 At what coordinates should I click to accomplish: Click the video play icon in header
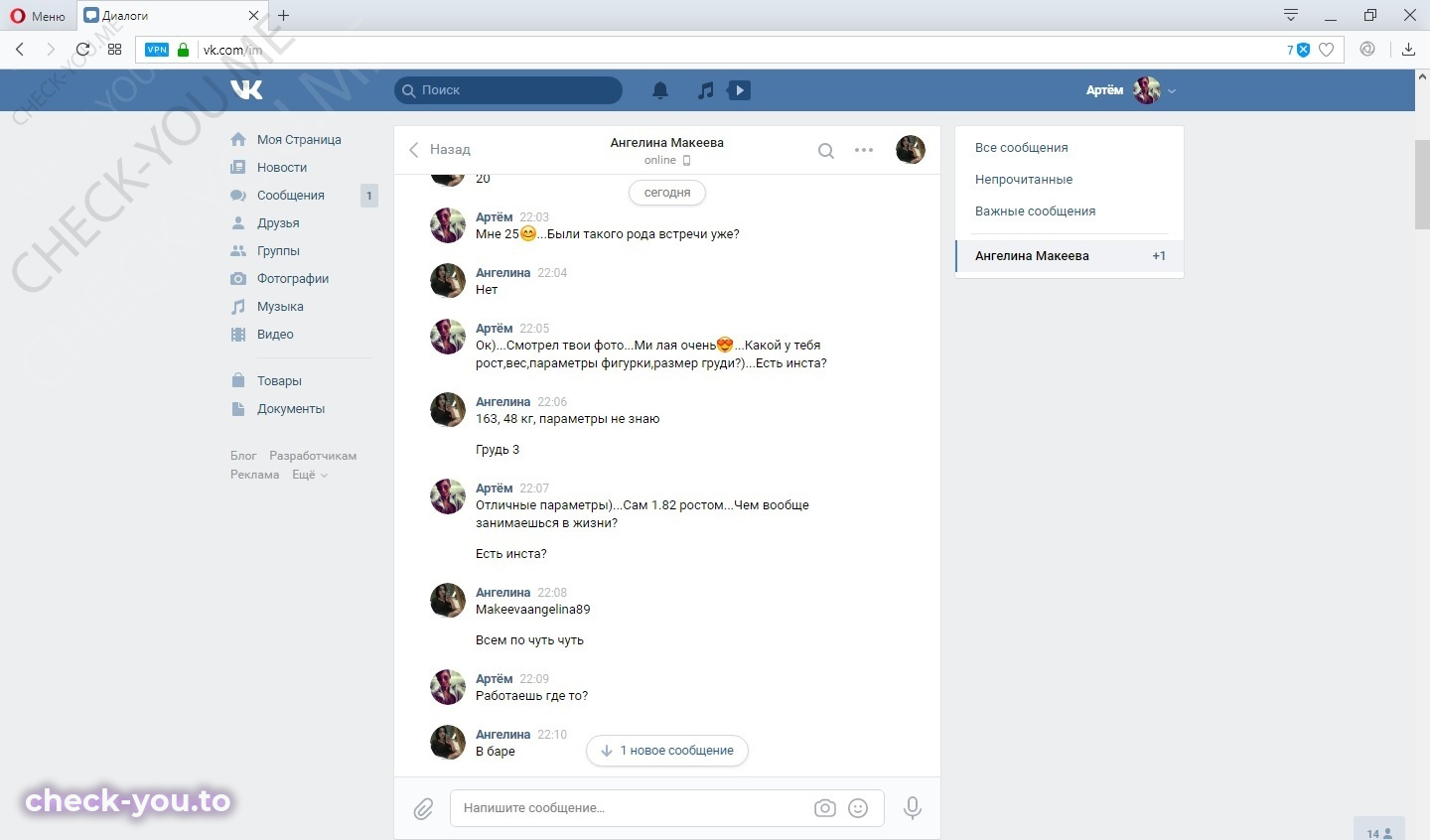click(739, 90)
